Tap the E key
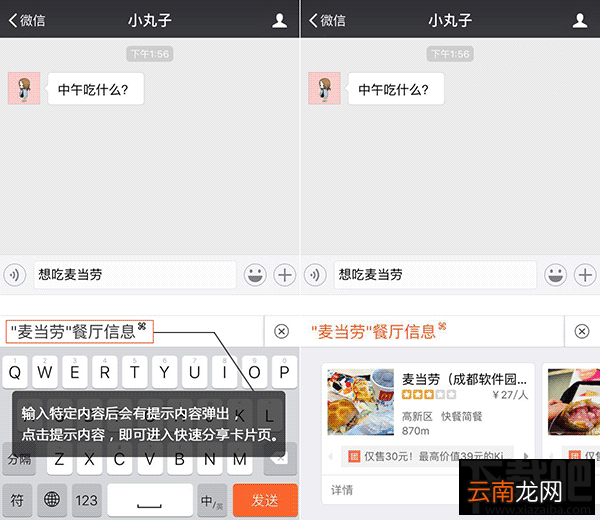The image size is (600, 520). click(75, 372)
